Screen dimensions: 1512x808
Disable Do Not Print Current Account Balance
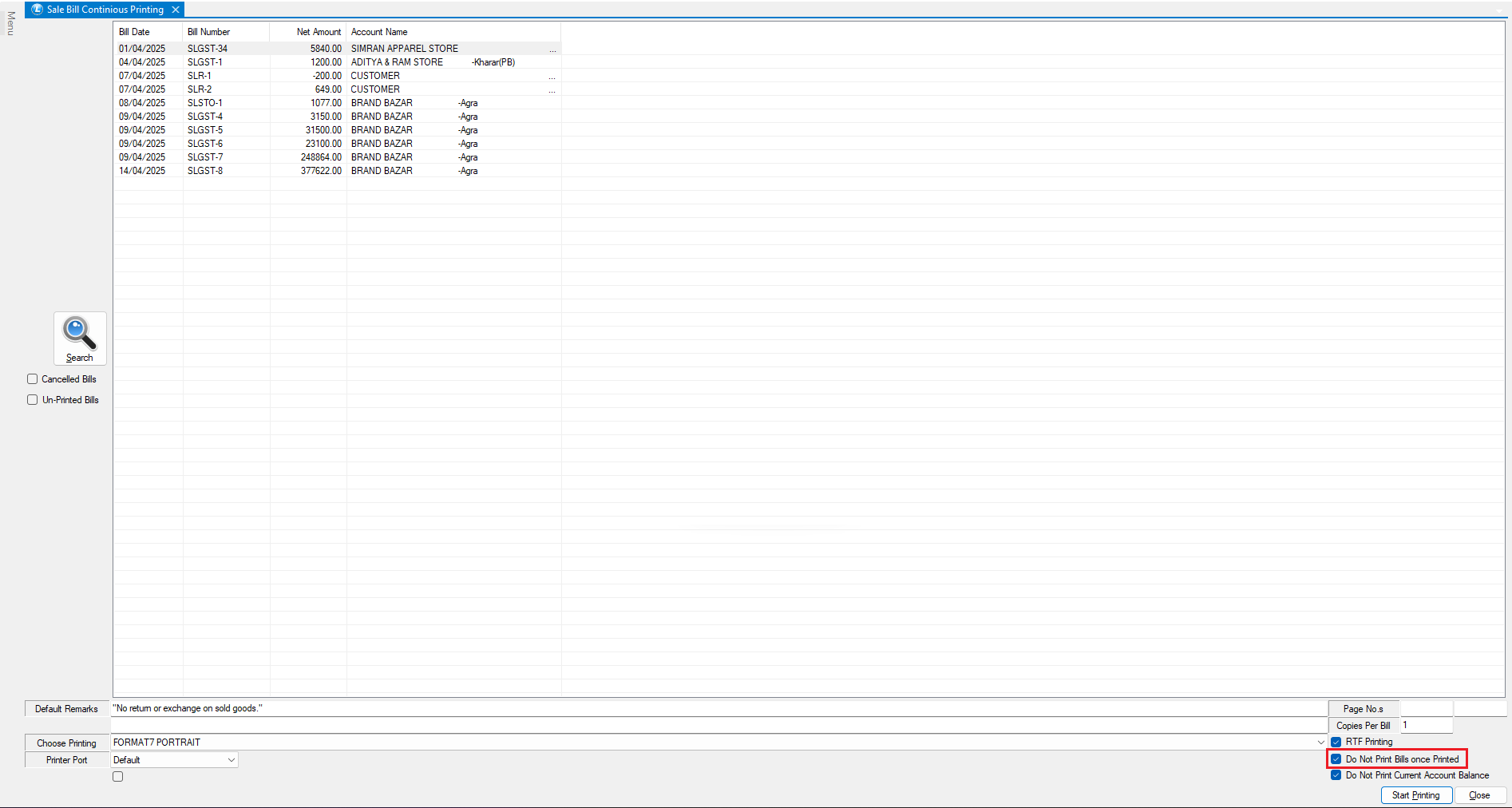pyautogui.click(x=1336, y=775)
